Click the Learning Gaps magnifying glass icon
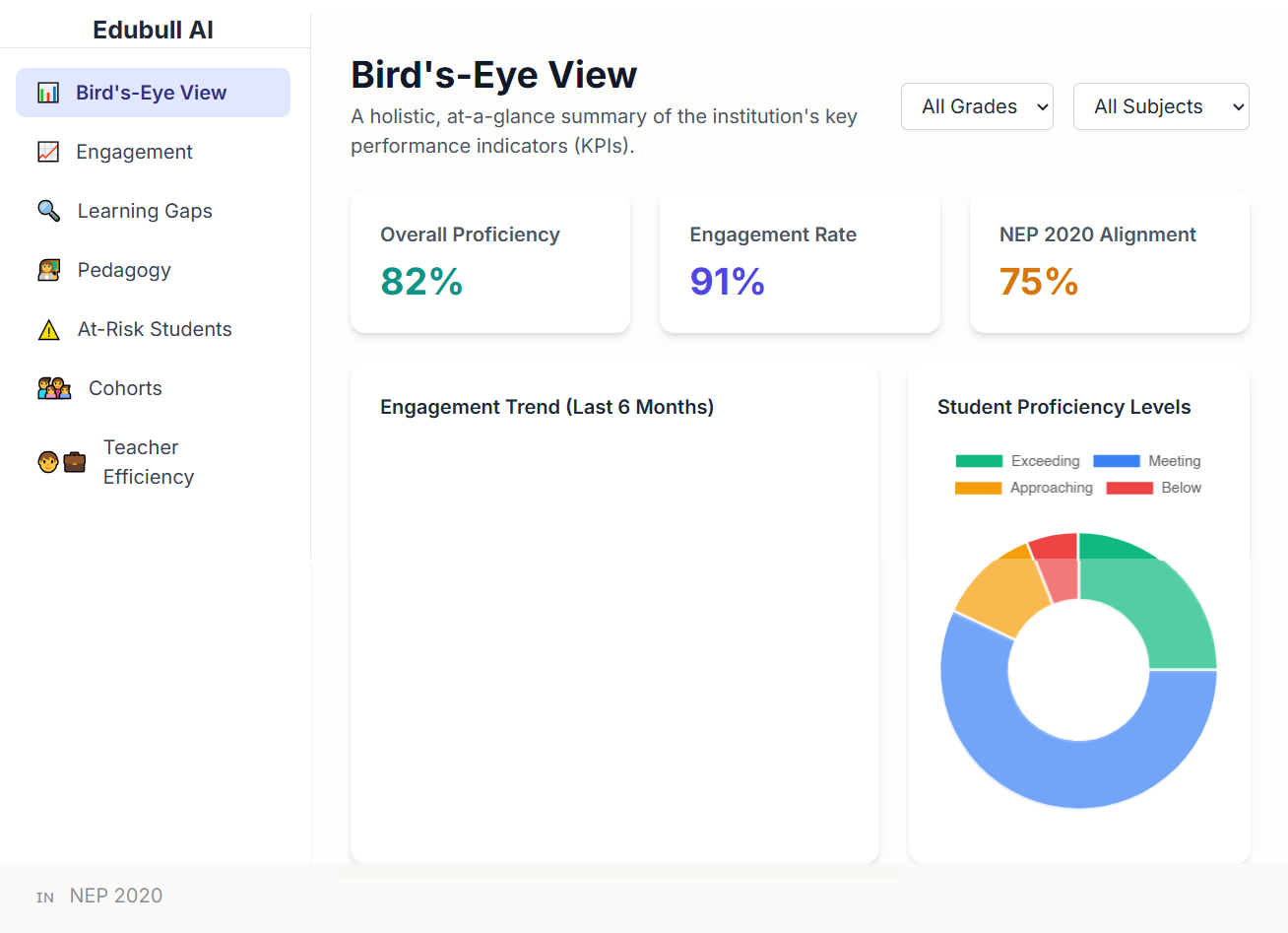 (48, 210)
